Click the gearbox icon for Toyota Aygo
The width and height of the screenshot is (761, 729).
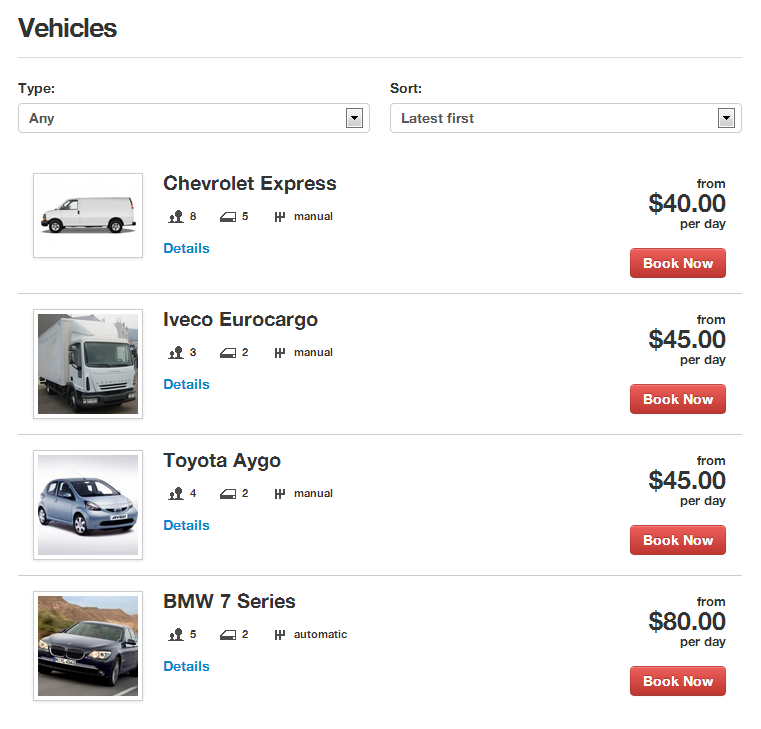(x=280, y=494)
